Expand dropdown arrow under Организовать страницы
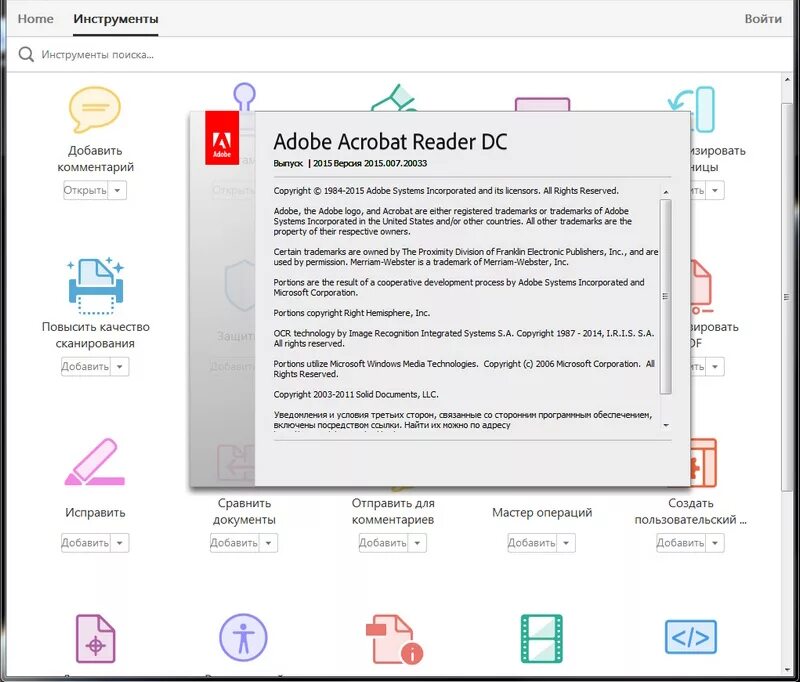Image resolution: width=800 pixels, height=682 pixels. click(x=715, y=190)
